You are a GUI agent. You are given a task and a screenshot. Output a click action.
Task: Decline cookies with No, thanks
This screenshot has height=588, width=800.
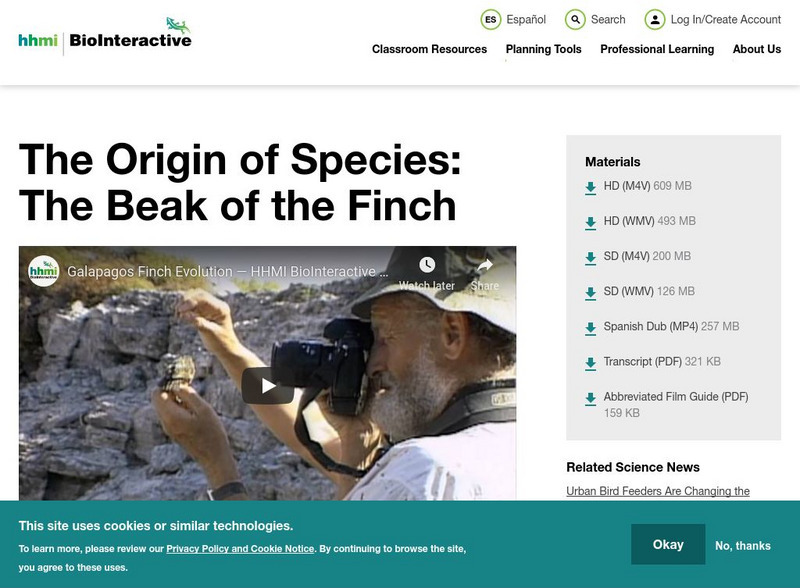pos(742,545)
